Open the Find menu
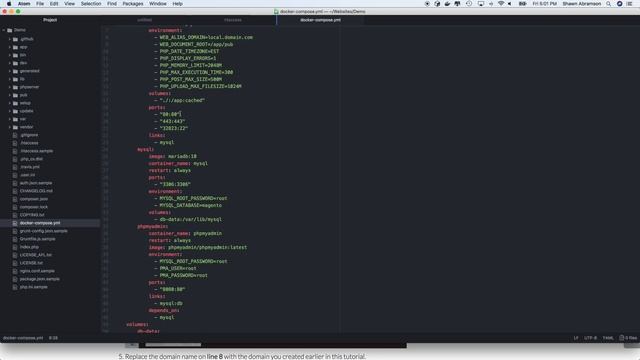 point(112,4)
